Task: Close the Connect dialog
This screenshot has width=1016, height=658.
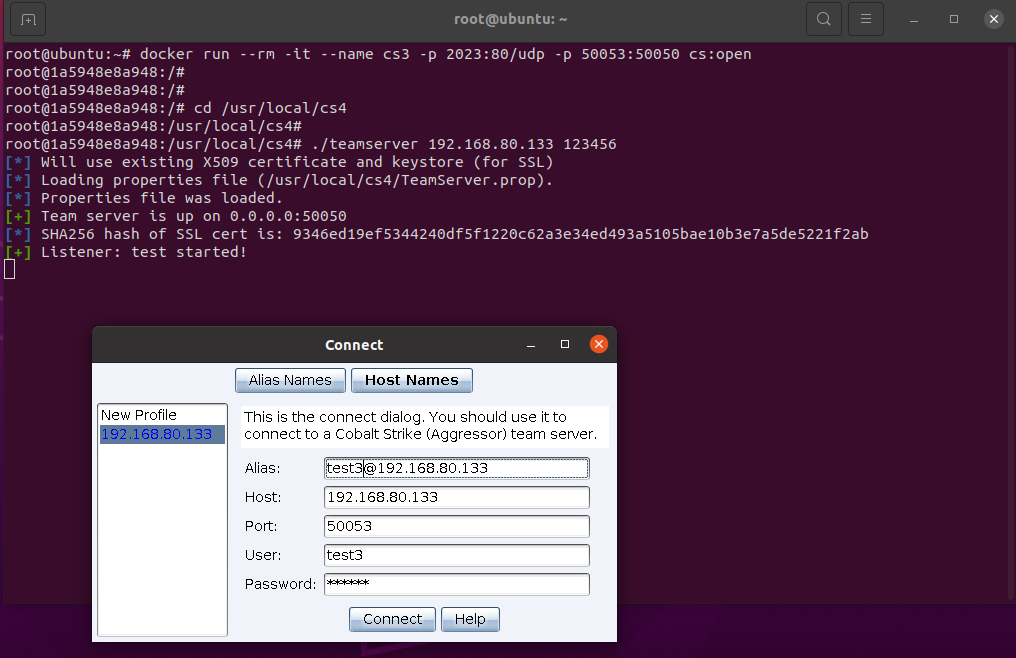Action: tap(599, 344)
